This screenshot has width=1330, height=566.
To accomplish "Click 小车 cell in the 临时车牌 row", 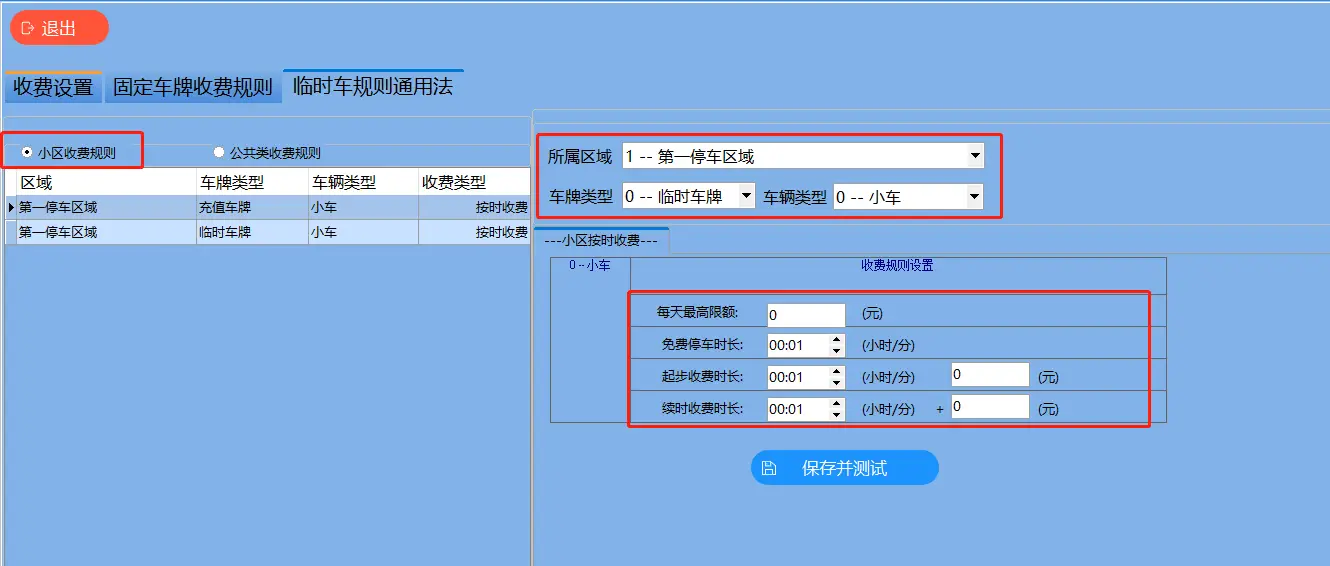I will [363, 232].
